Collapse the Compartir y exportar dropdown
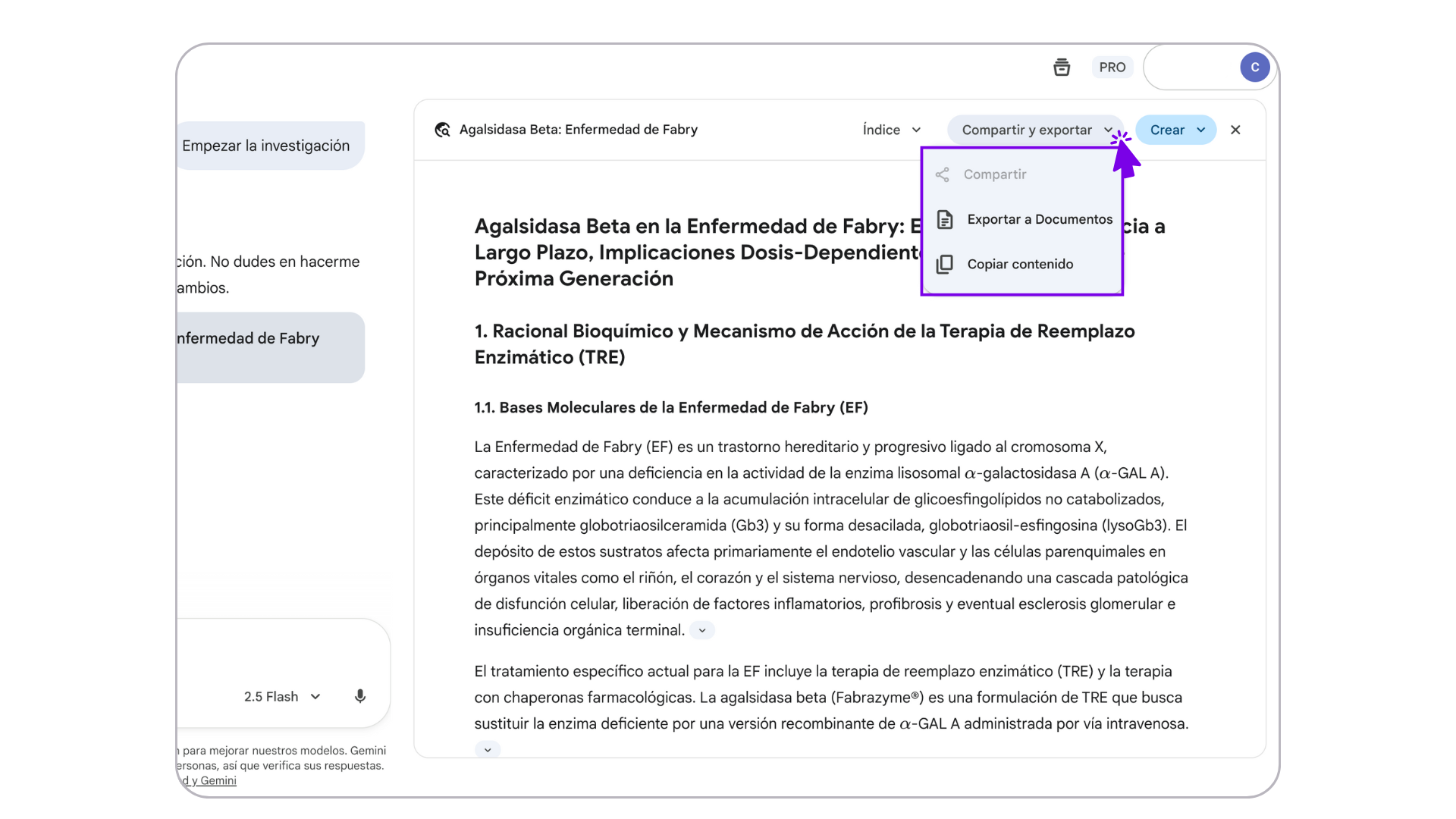This screenshot has height=819, width=1456. [1034, 130]
